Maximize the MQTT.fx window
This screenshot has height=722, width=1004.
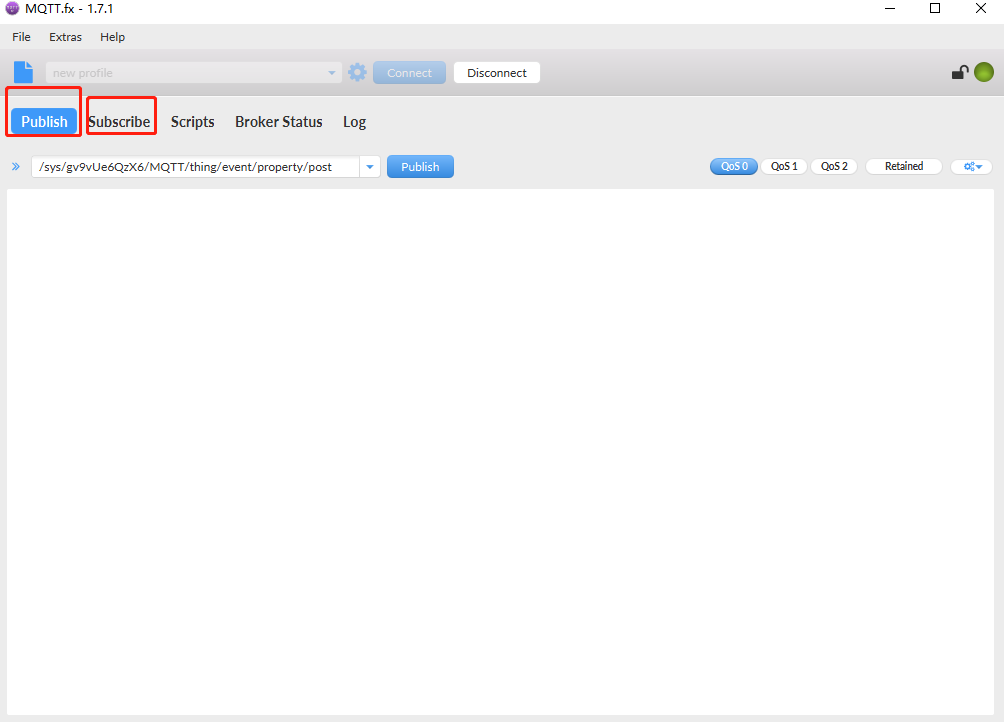click(x=935, y=8)
